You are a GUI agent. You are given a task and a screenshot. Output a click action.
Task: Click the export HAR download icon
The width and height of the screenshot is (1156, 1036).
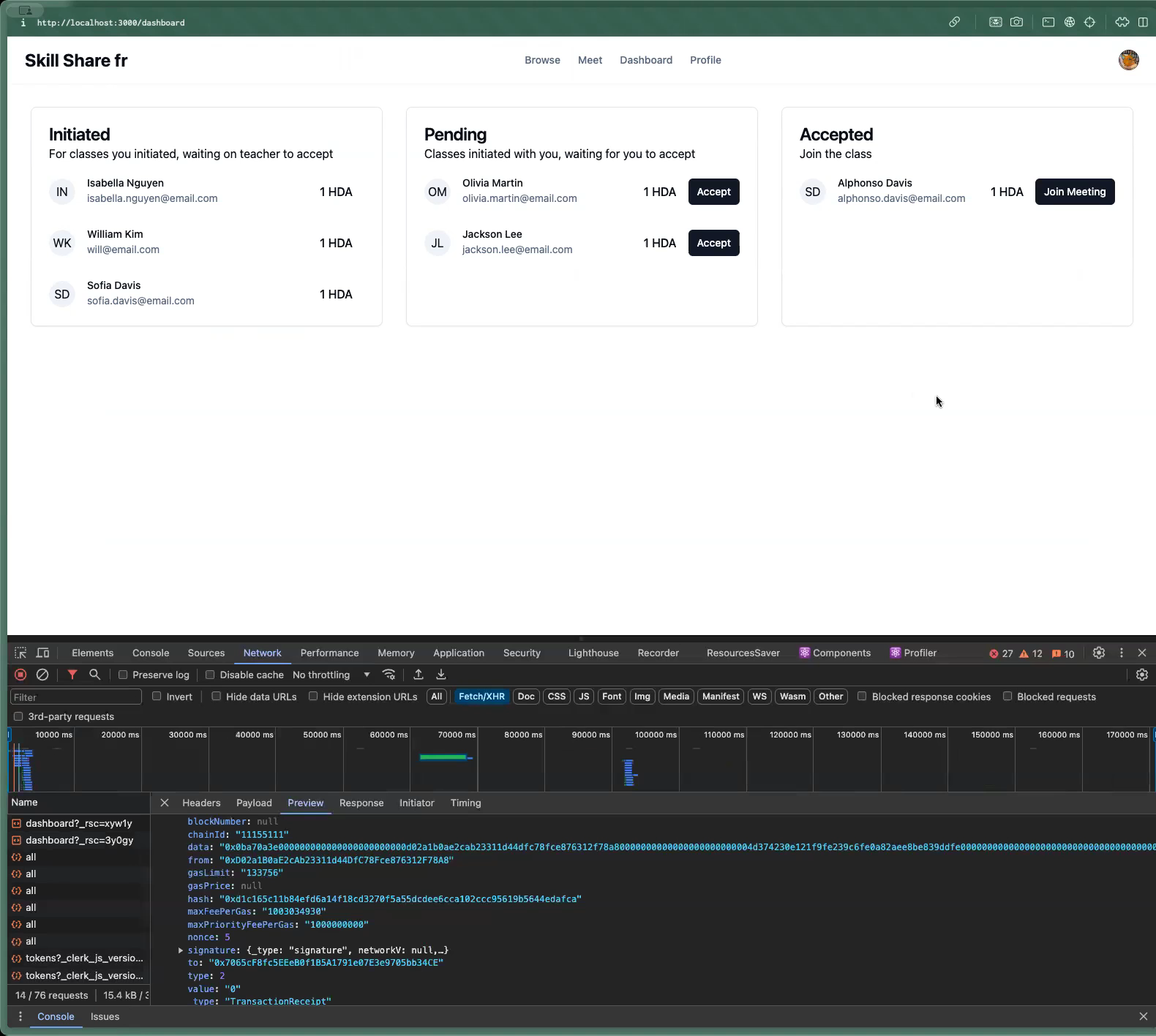(x=441, y=675)
